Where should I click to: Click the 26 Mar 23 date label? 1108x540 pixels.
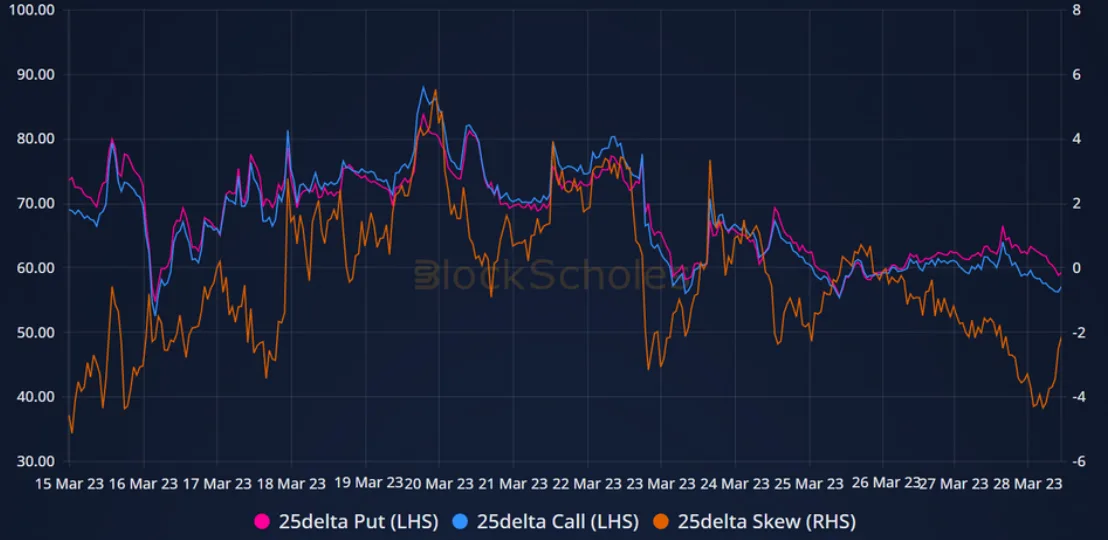(885, 483)
